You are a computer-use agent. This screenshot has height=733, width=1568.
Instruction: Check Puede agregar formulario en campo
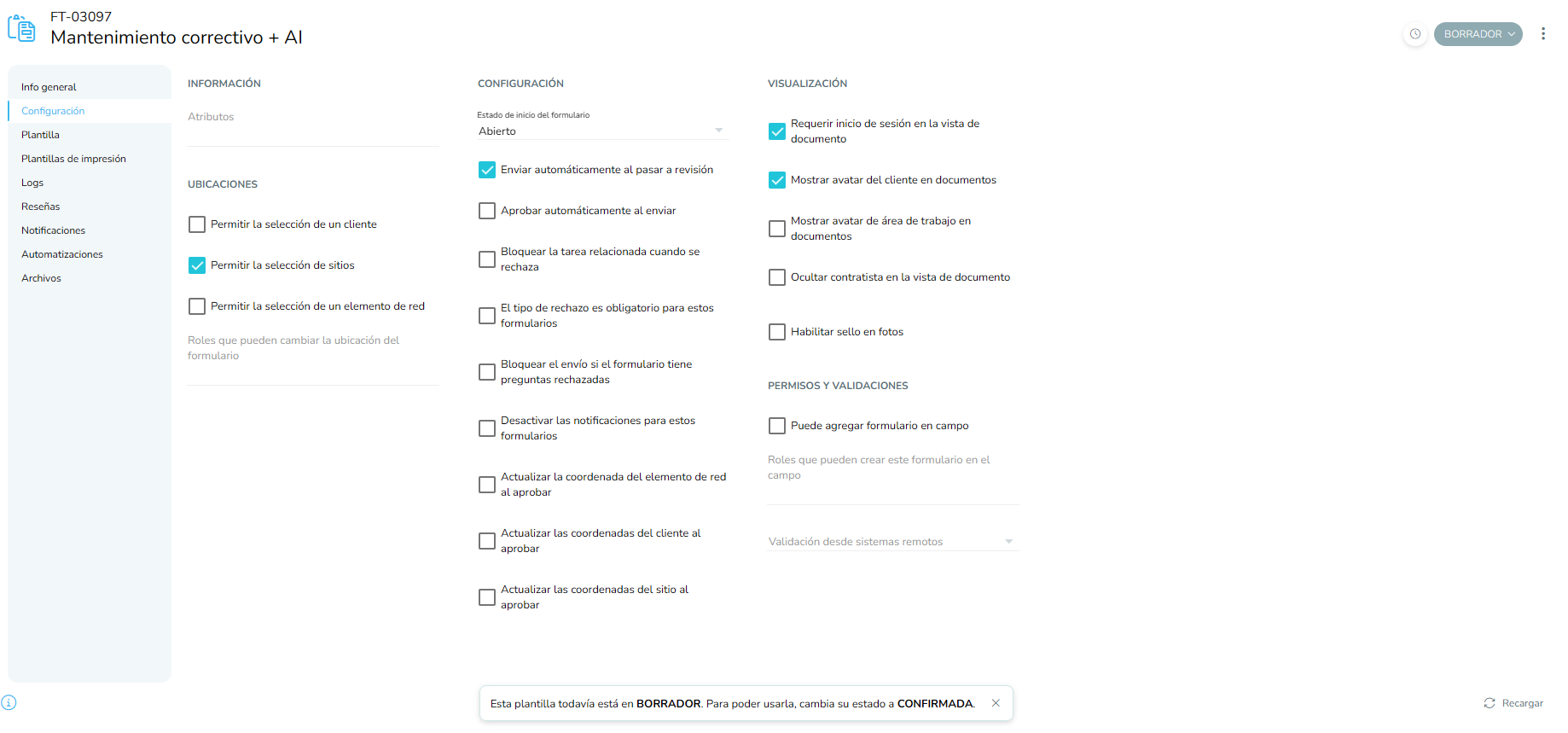pos(777,426)
